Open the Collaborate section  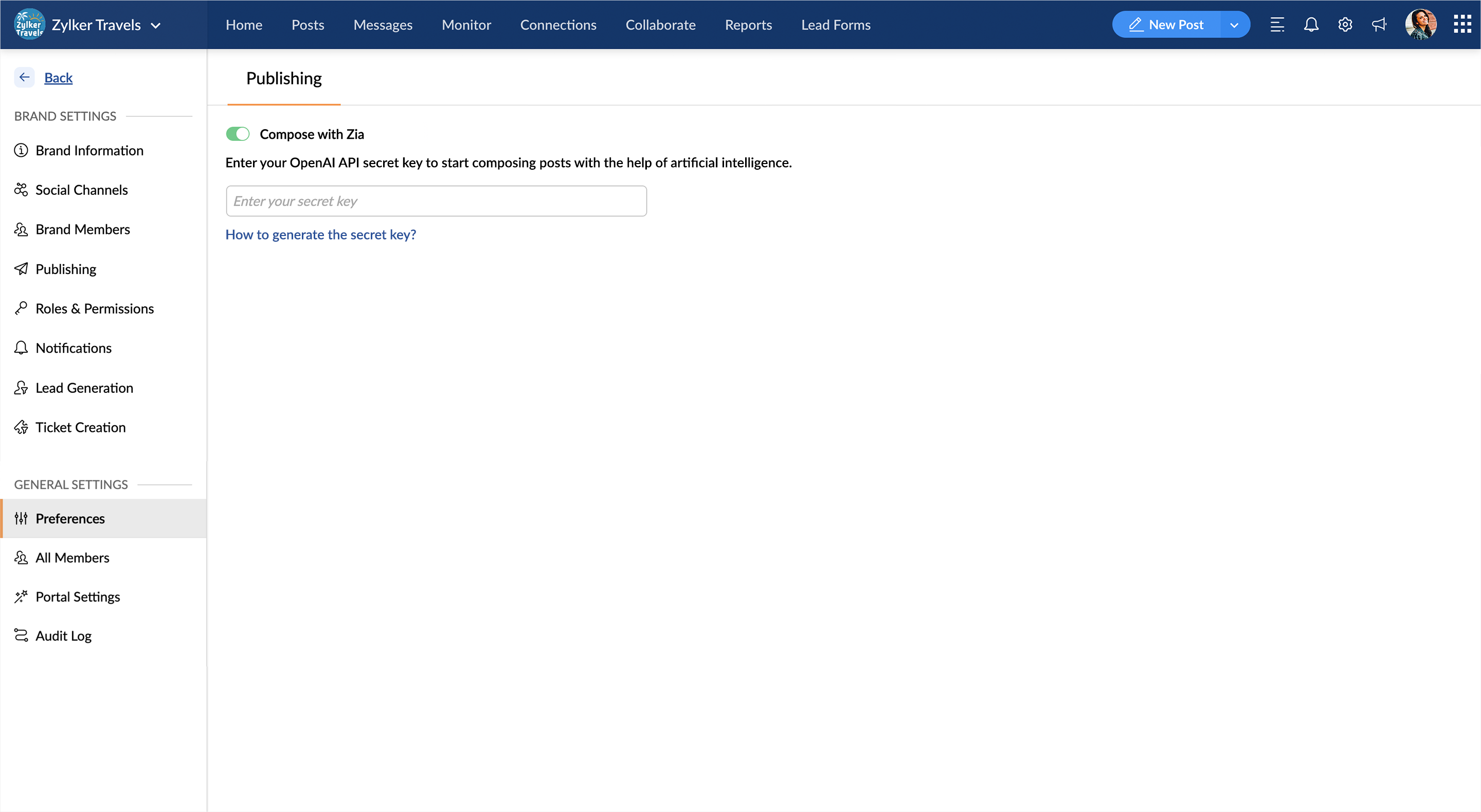(661, 25)
